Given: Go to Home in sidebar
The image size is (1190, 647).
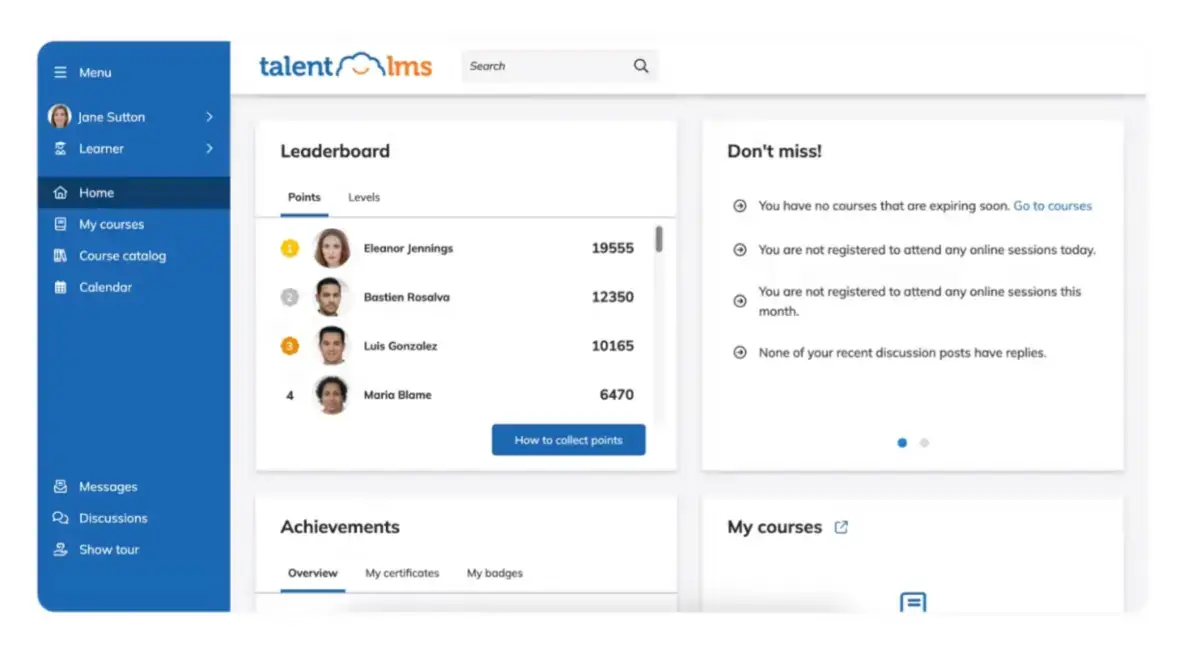Looking at the screenshot, I should [134, 193].
